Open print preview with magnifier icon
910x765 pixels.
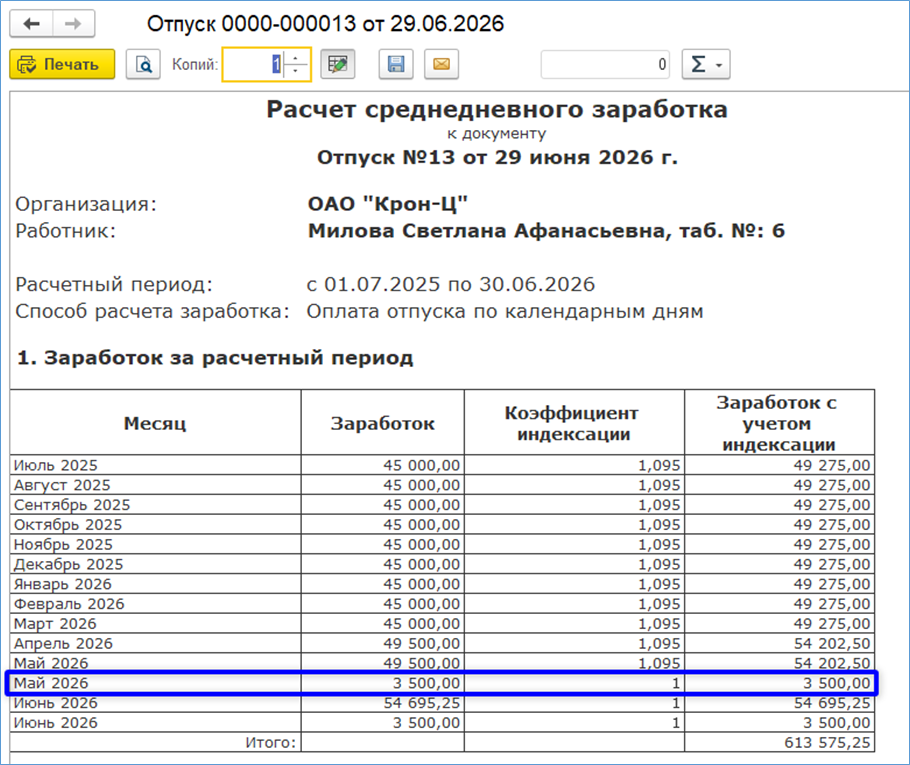pos(143,64)
